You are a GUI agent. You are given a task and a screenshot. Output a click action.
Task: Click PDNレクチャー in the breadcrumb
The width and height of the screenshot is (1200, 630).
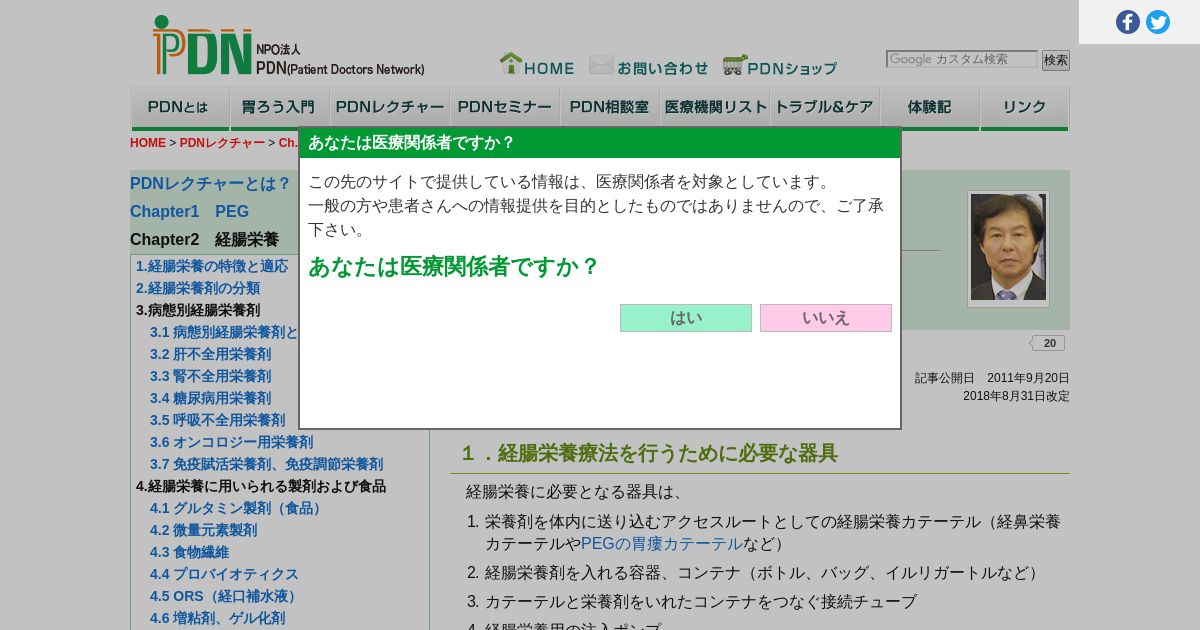tap(222, 143)
